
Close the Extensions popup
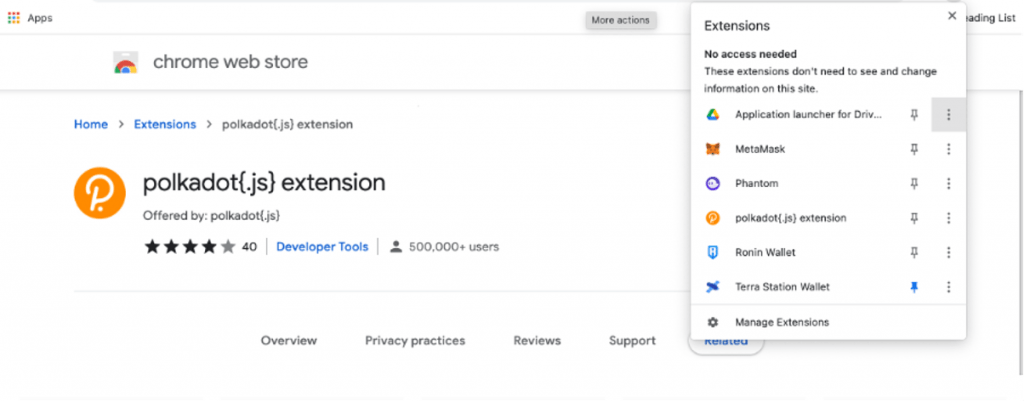[952, 16]
